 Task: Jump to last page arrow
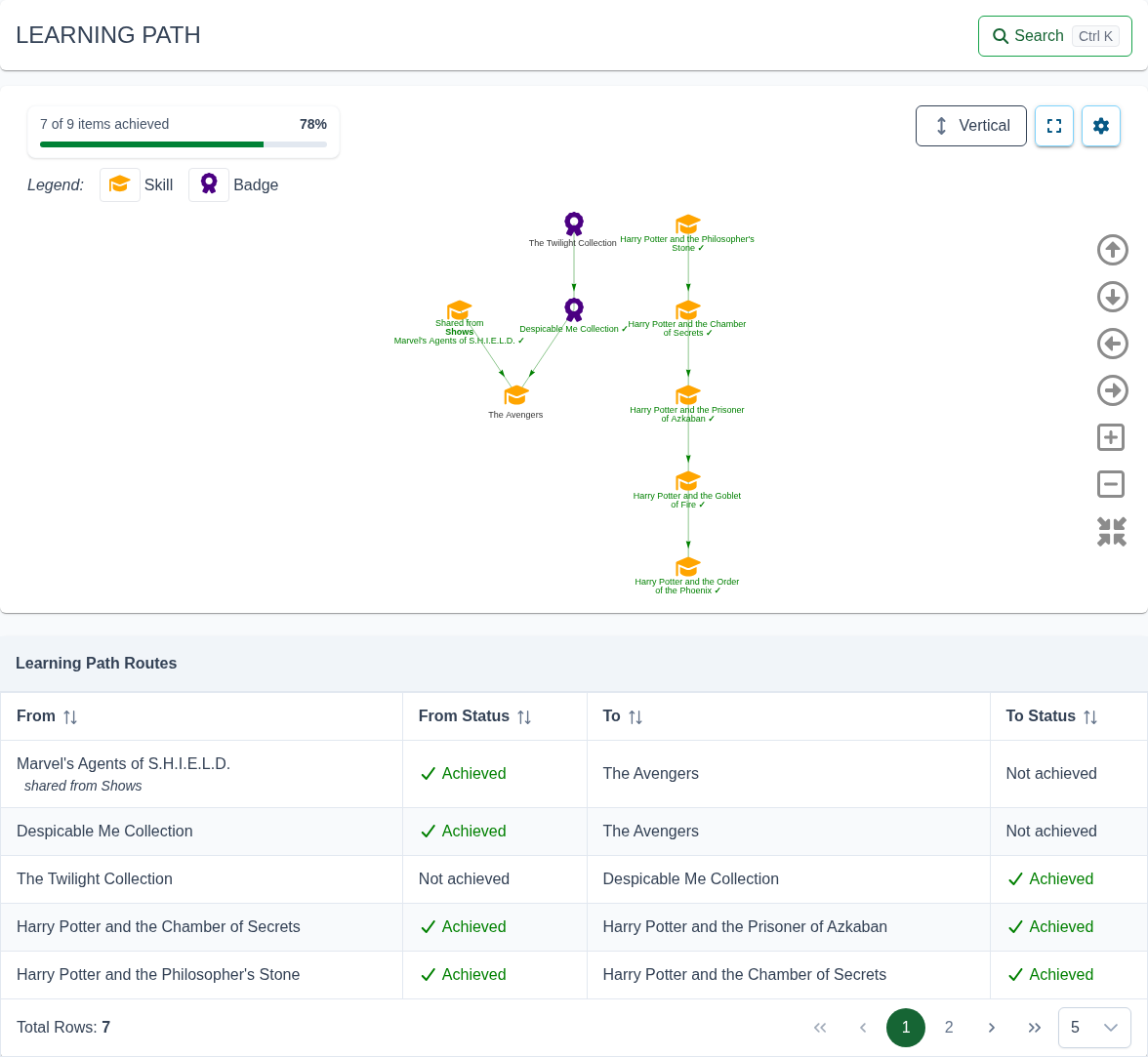coord(1035,1027)
